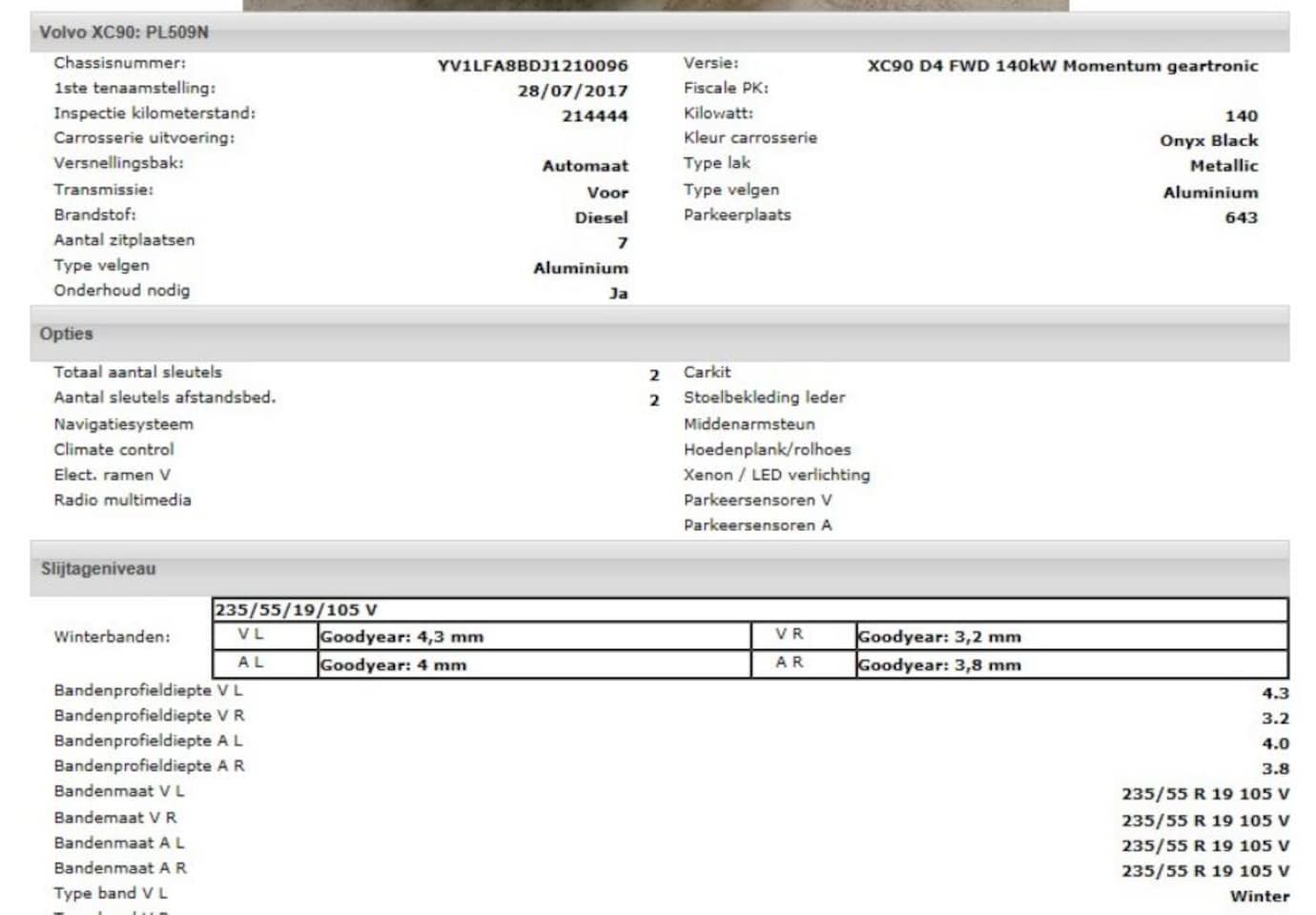Click the Transmissie value Voor
The image size is (1316, 915).
click(x=607, y=193)
